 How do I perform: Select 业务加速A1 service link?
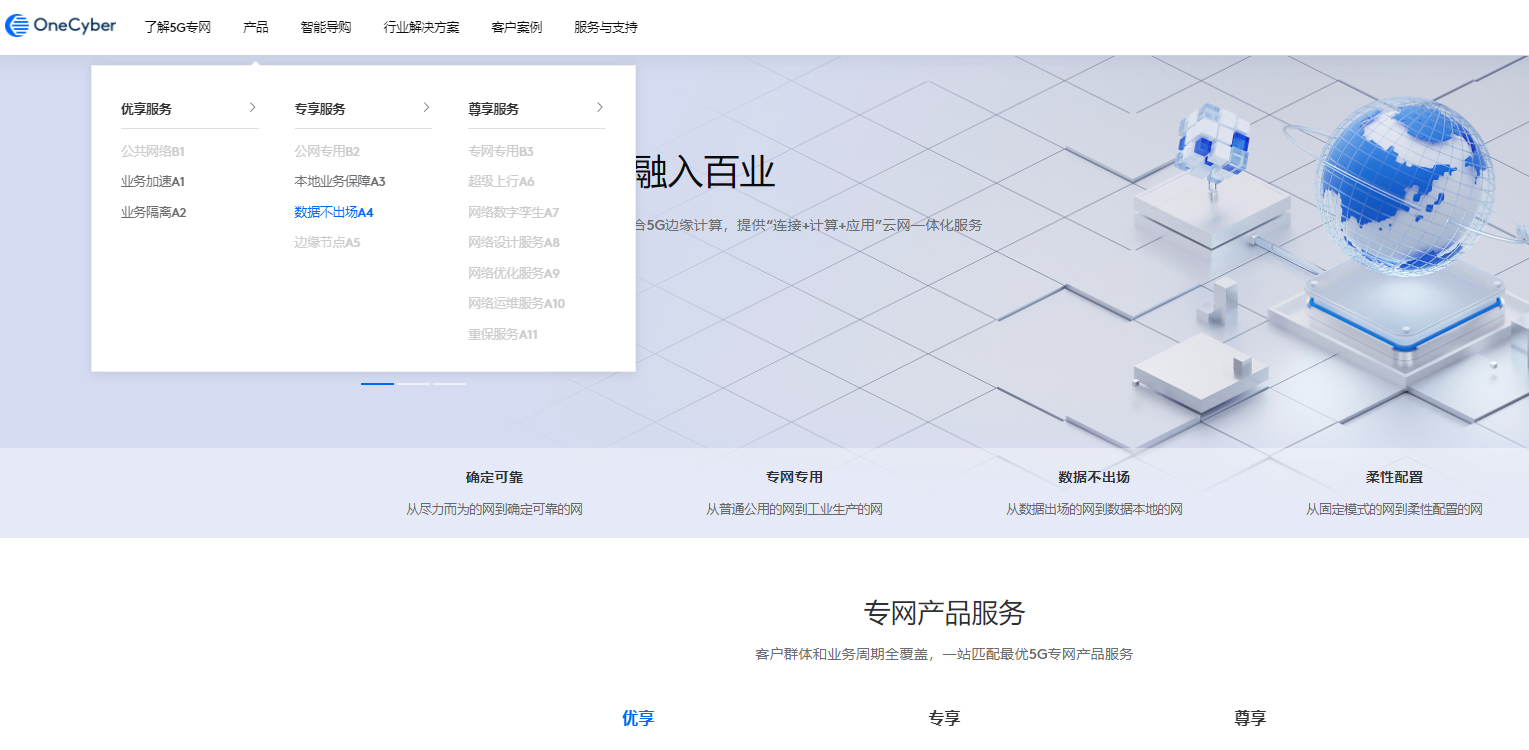click(153, 182)
